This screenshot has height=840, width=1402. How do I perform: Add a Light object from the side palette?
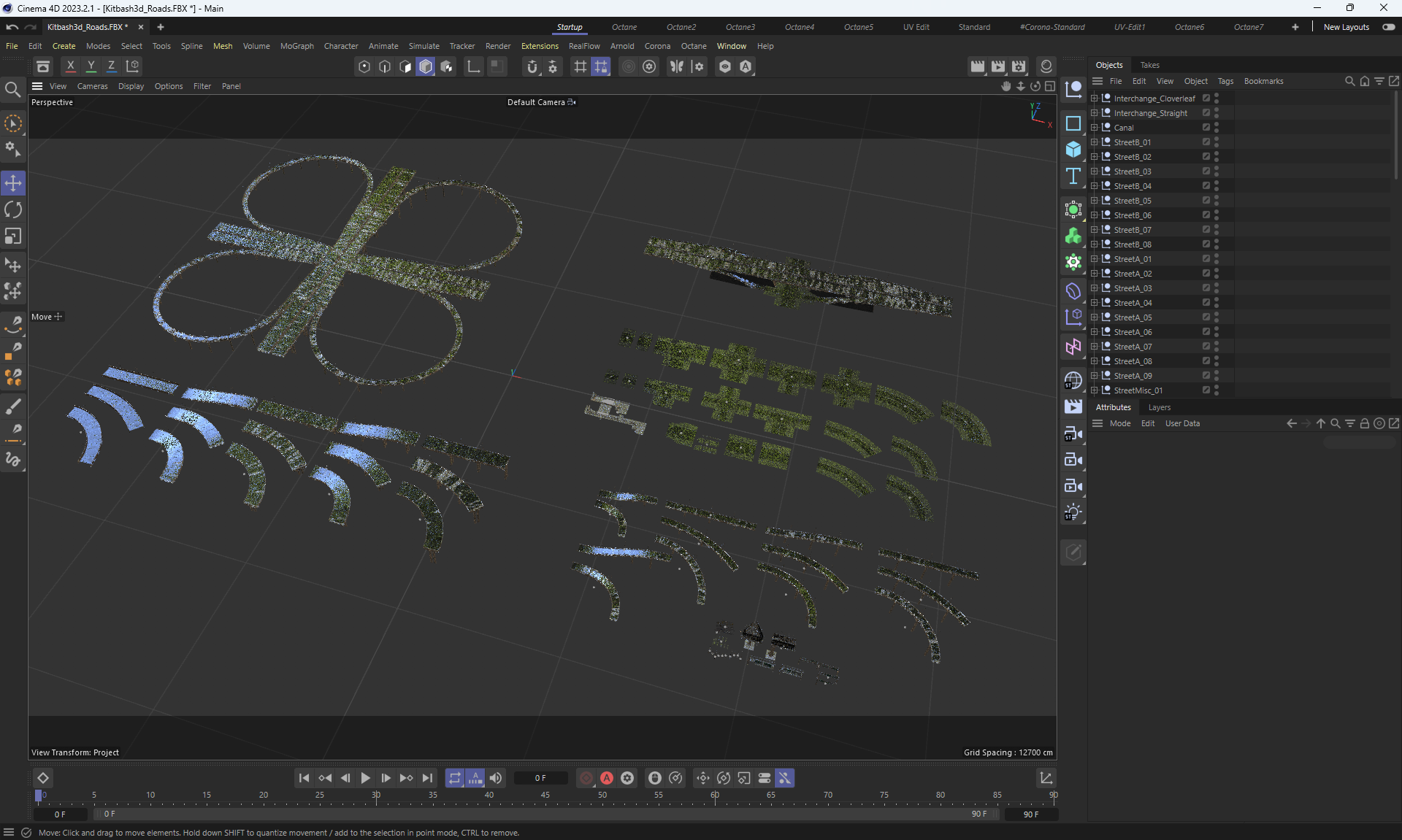coord(1073,512)
